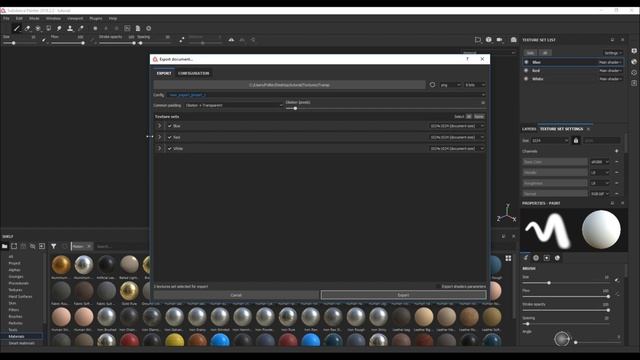Screen dimensions: 640x360
Task: Select the Paint brush tool
Action: point(16,29)
